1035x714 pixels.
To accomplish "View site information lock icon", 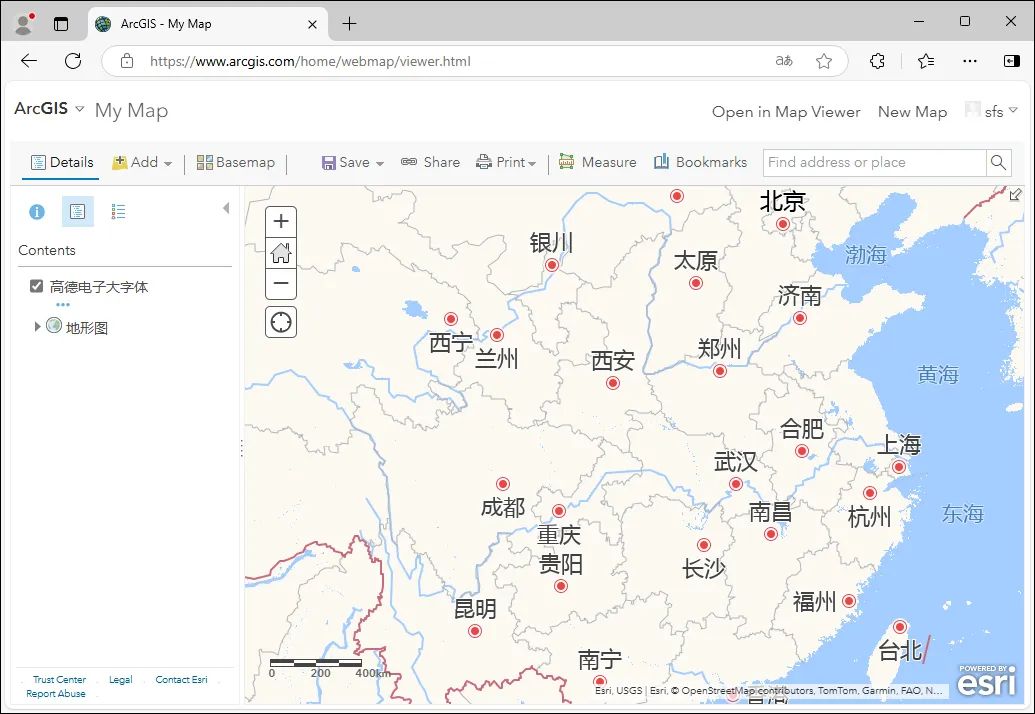I will pyautogui.click(x=127, y=61).
